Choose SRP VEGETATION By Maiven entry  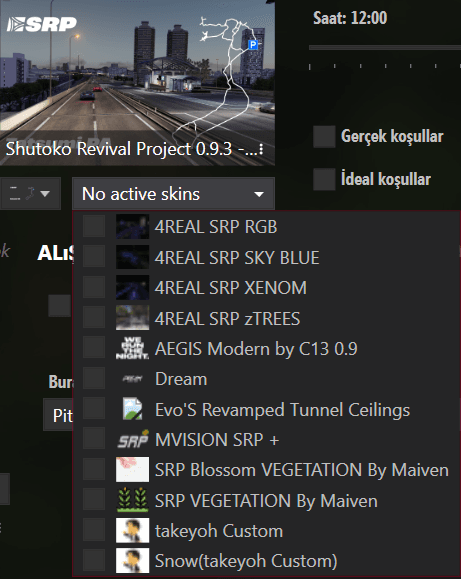click(266, 501)
